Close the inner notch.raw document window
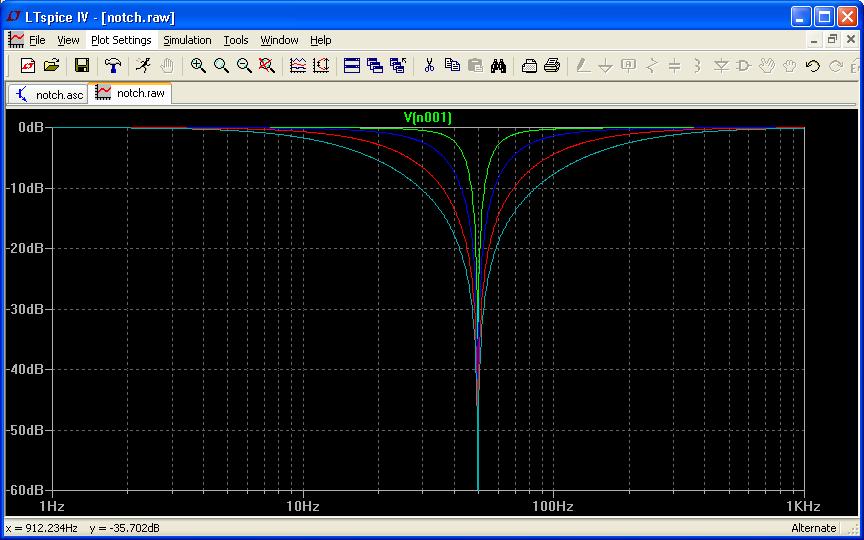Screen dimensions: 864x540 [850, 40]
